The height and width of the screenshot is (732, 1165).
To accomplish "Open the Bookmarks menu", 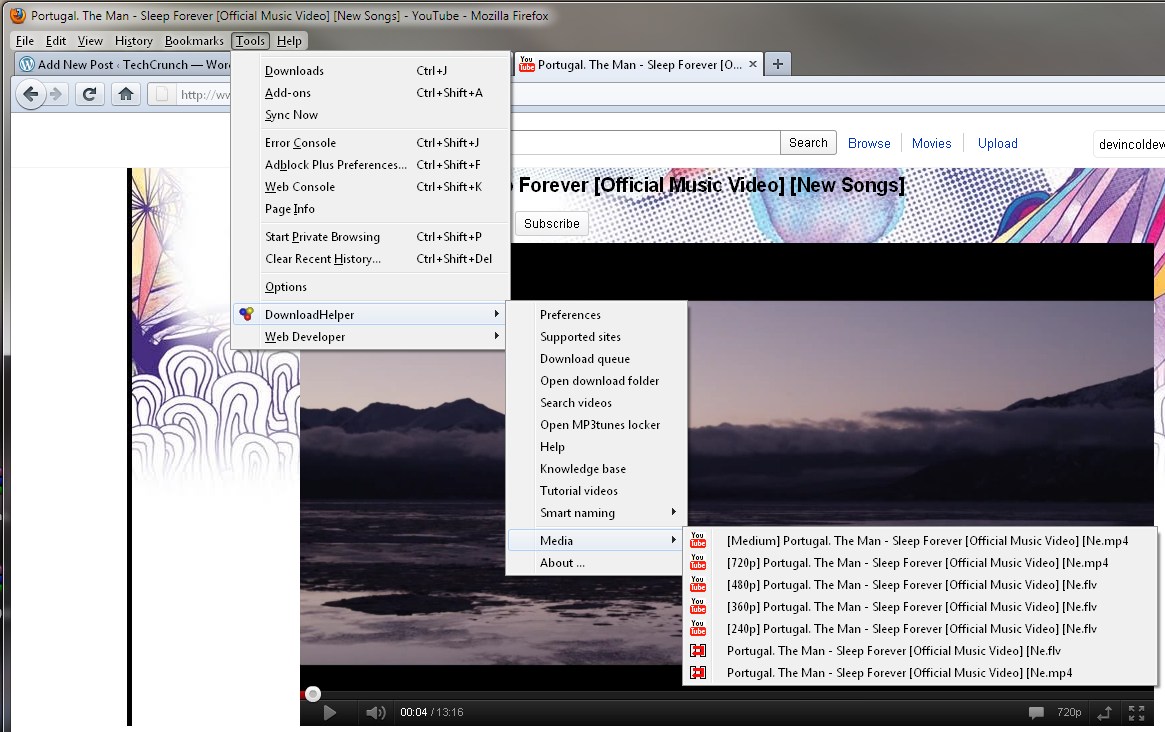I will 194,41.
